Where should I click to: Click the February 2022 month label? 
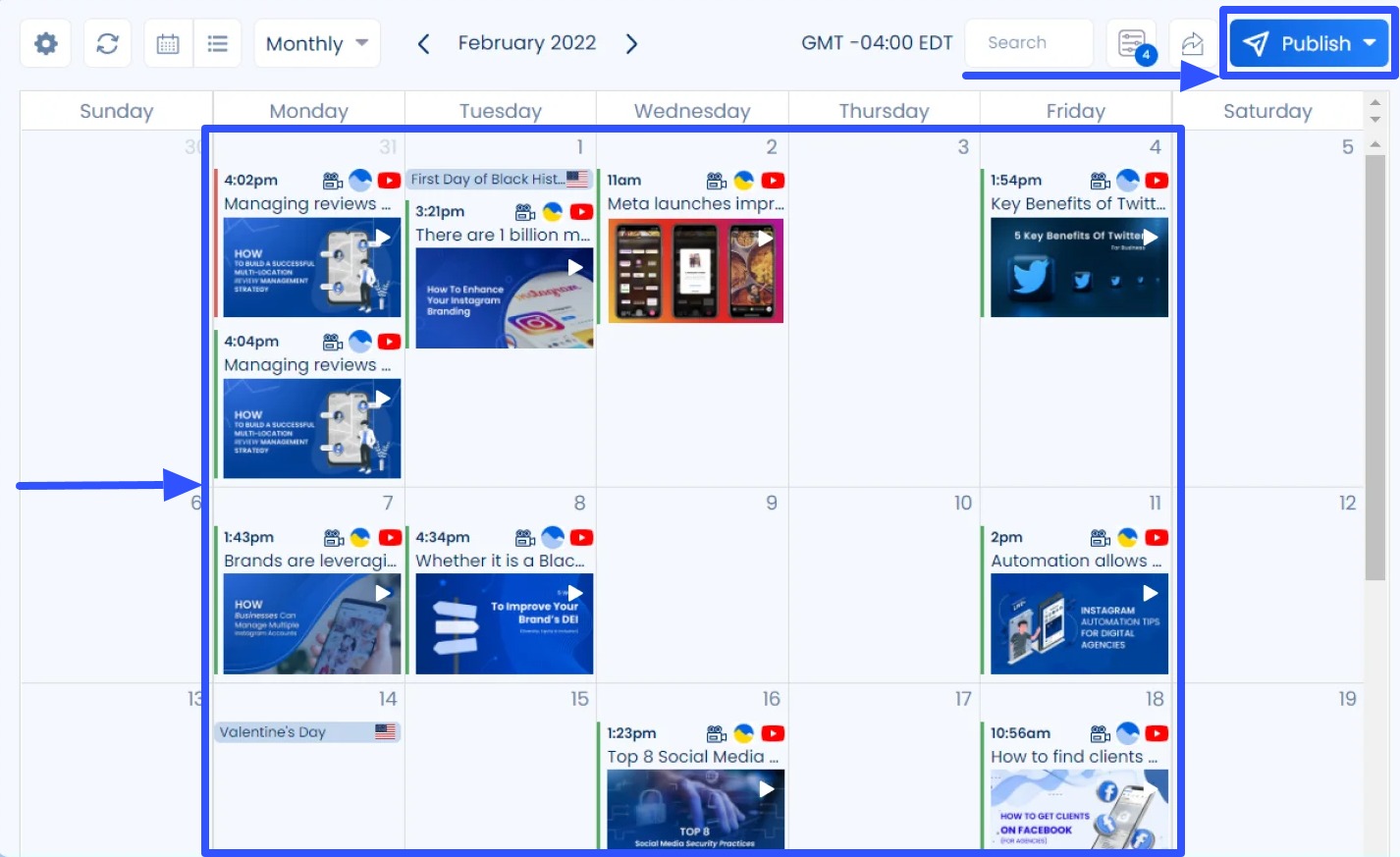point(527,43)
